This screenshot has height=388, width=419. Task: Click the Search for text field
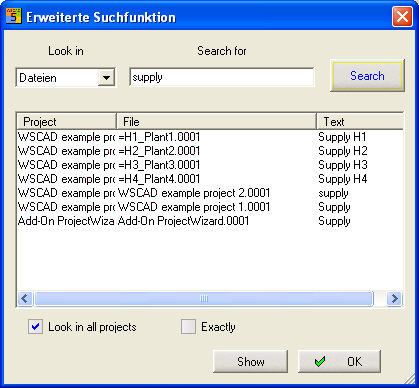222,77
